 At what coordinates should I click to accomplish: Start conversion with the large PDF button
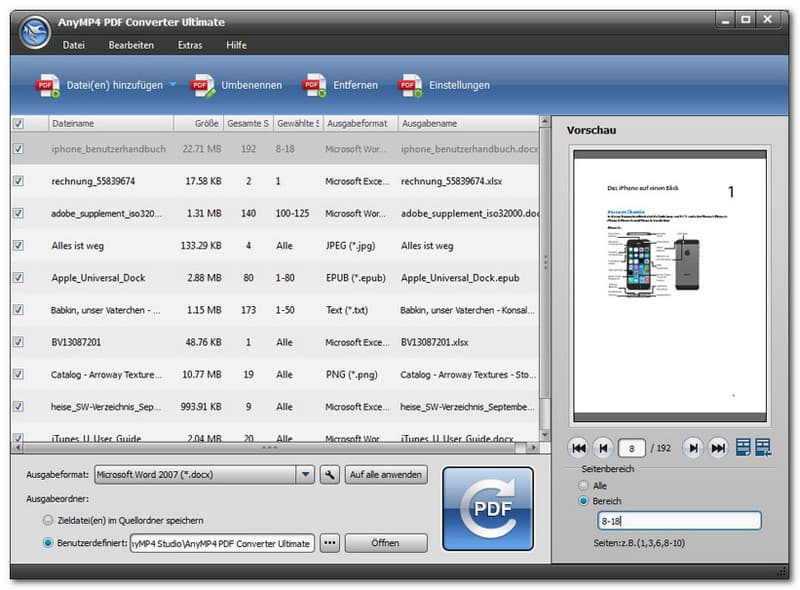488,509
